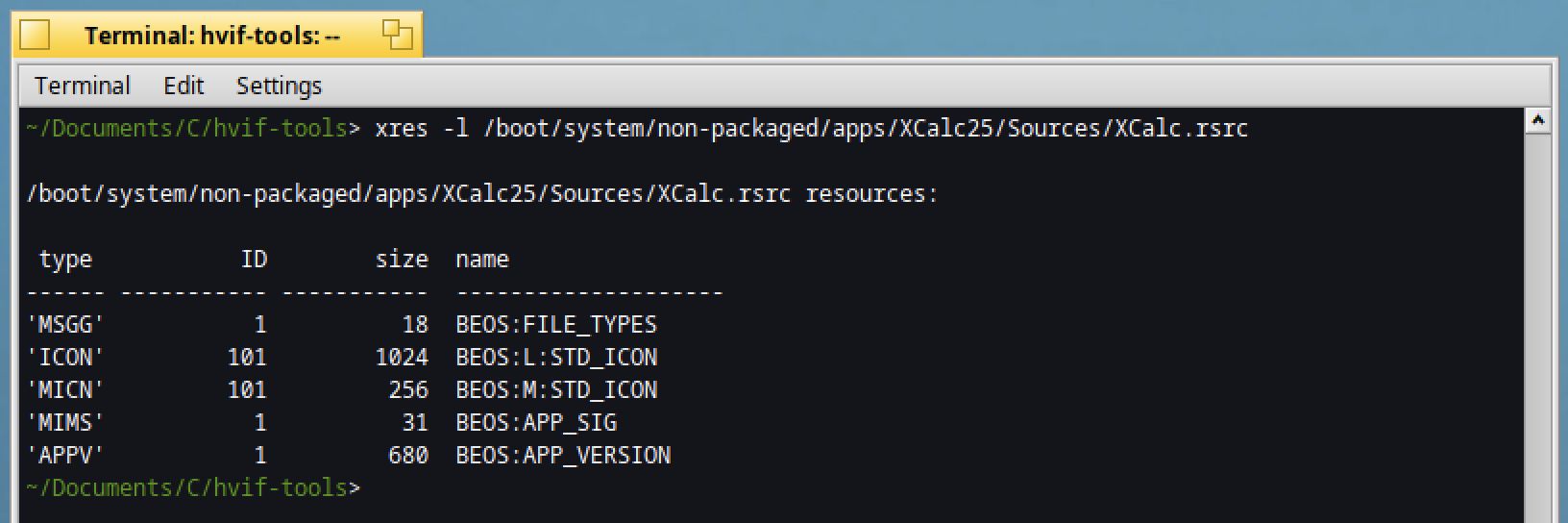Click the 'ICON' resource type entry
Image resolution: width=1568 pixels, height=523 pixels.
click(x=65, y=358)
